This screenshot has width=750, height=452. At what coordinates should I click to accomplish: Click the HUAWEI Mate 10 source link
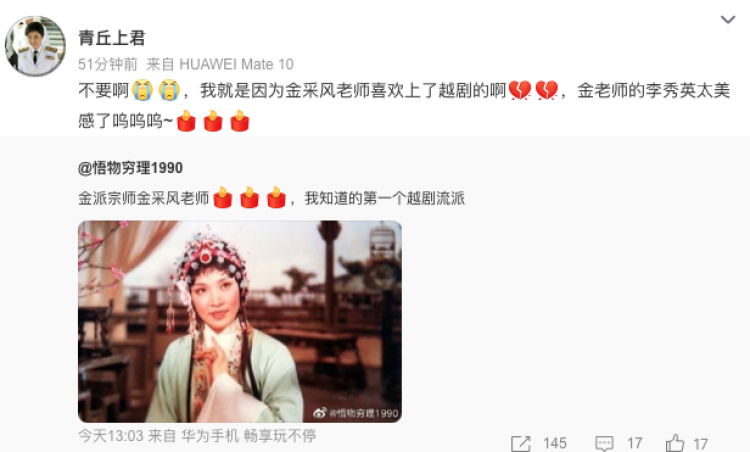pyautogui.click(x=236, y=64)
